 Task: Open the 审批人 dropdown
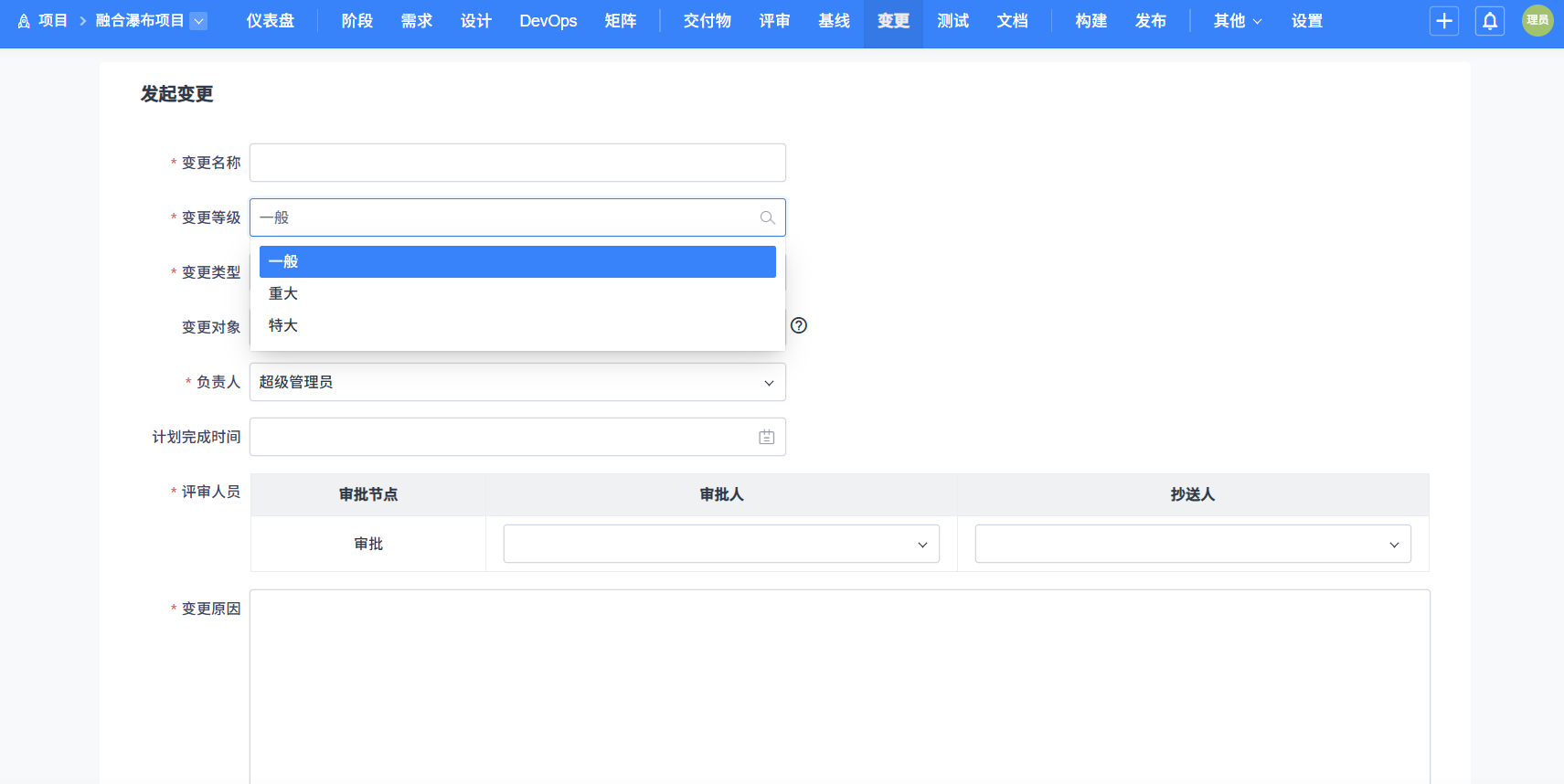pyautogui.click(x=721, y=544)
